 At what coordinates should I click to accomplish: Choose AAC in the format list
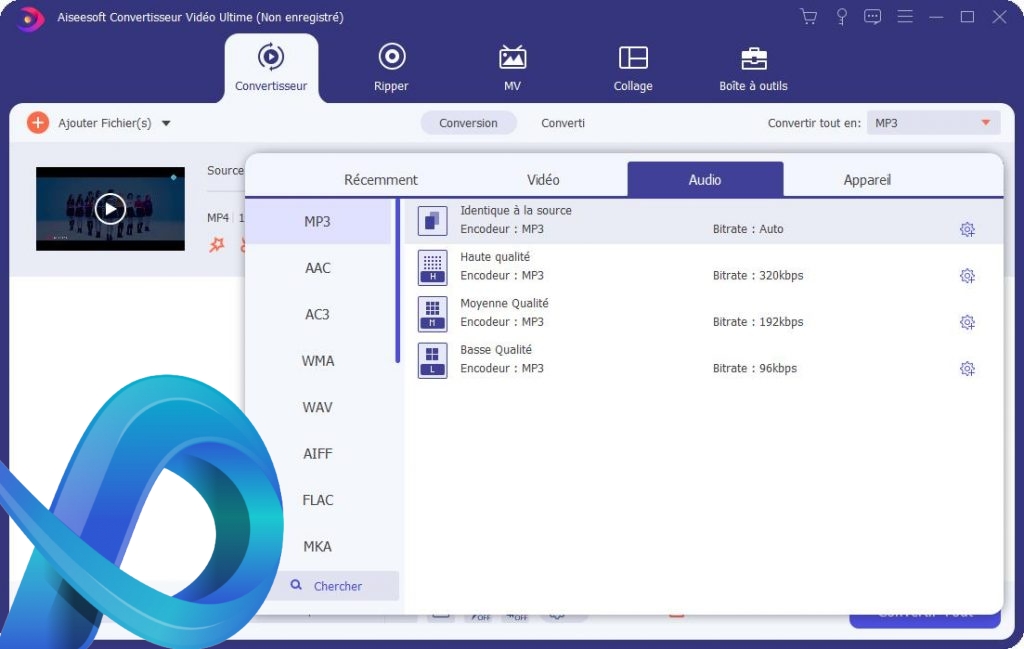tap(318, 268)
